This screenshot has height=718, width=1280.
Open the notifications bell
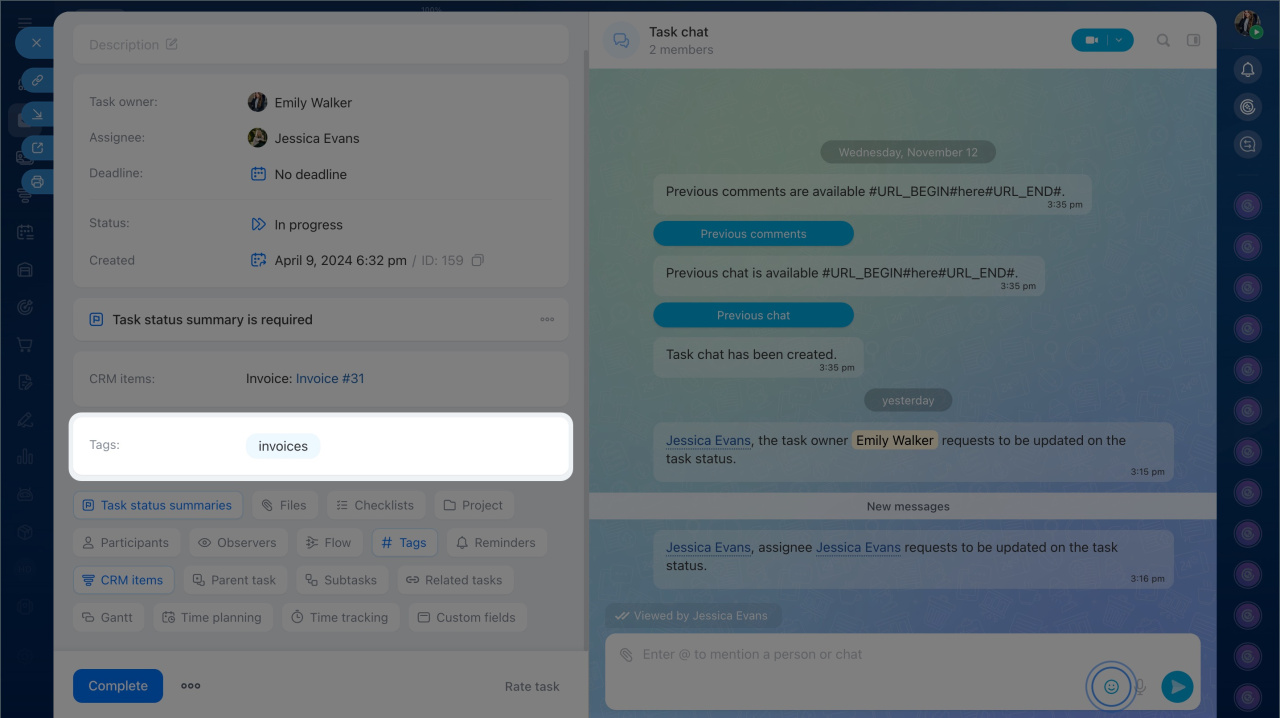click(1247, 69)
